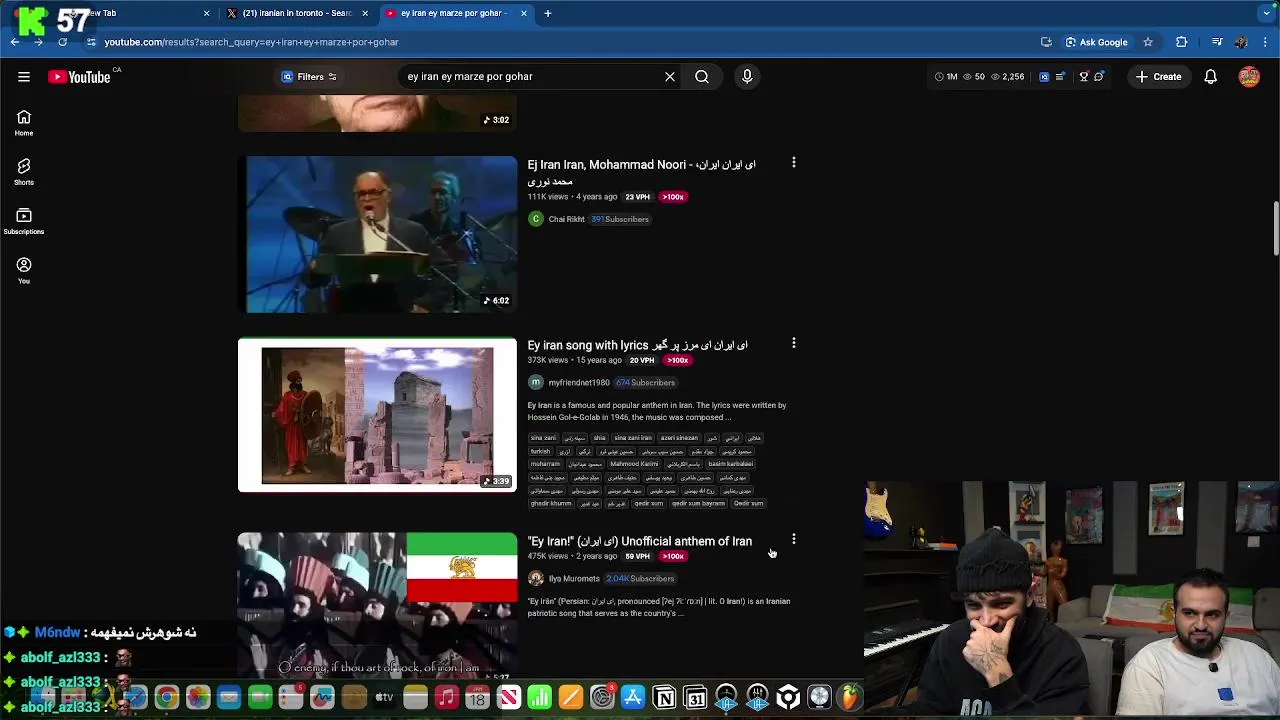Viewport: 1280px width, 720px height.
Task: Open Notion from the dock
Action: (664, 697)
